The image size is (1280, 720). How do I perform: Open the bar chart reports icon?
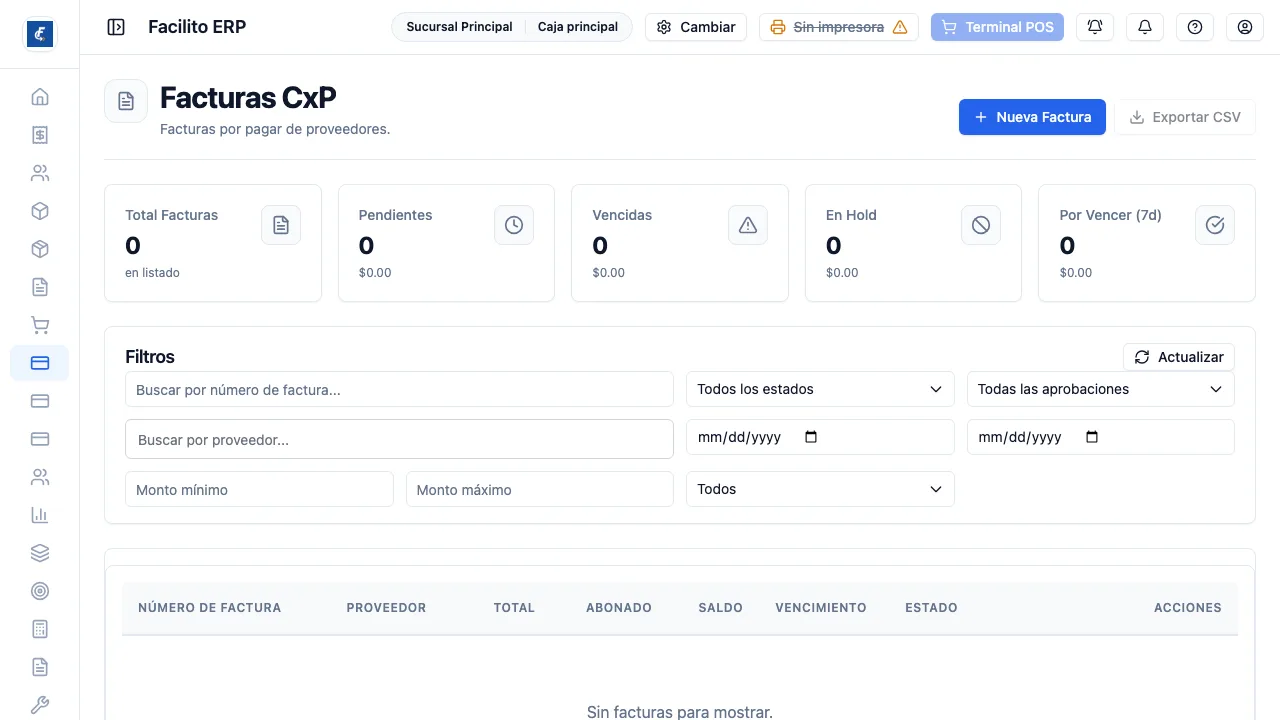tap(40, 515)
